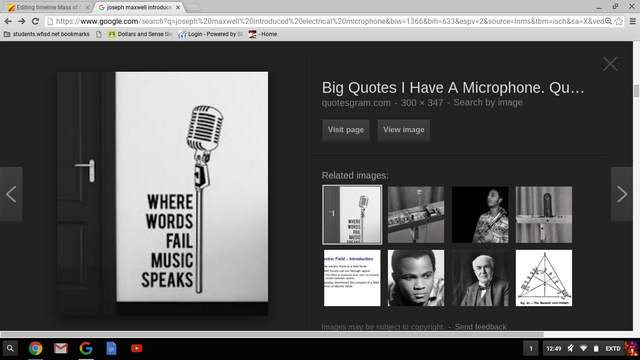640x360 pixels.
Task: Open the Electric Field Introduction thumbnail
Action: [352, 278]
